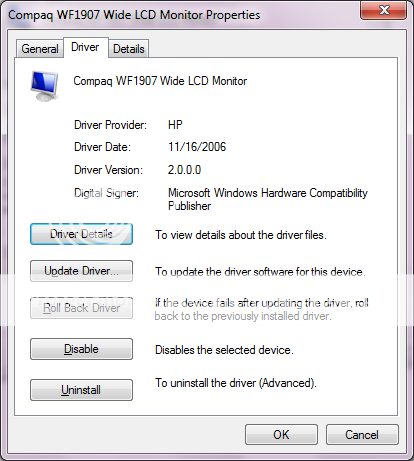414x461 pixels.
Task: Click the monitor device icon
Action: point(45,86)
